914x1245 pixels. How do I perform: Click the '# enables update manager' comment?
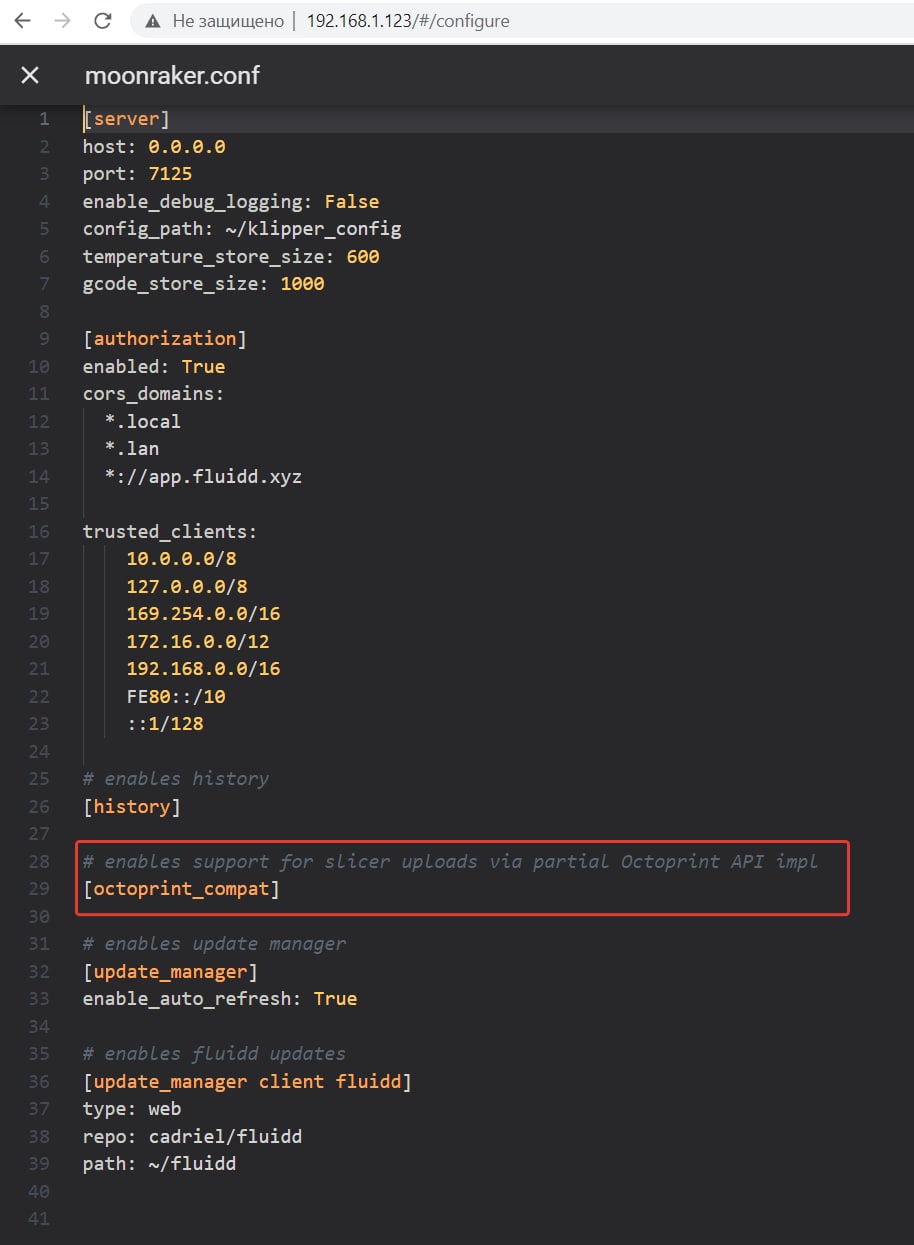pyautogui.click(x=214, y=943)
